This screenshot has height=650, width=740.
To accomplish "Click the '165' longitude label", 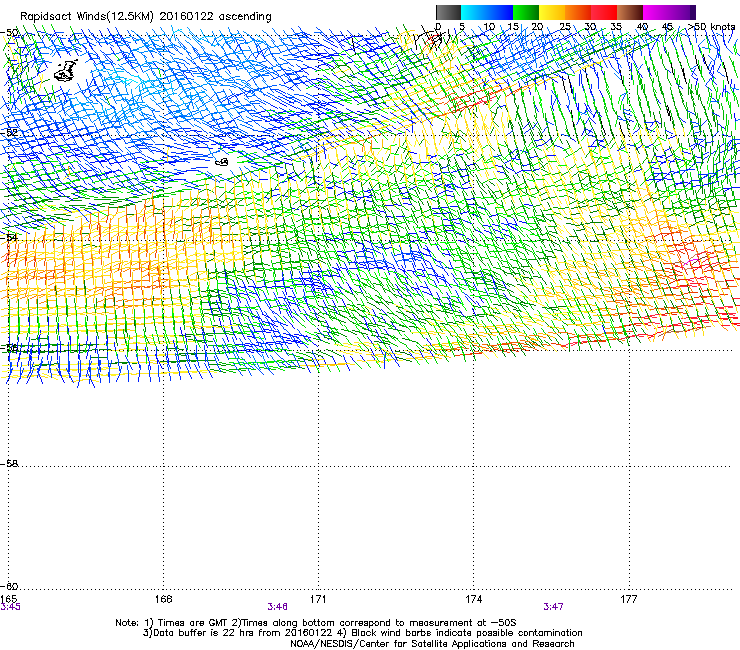I will click(9, 599).
